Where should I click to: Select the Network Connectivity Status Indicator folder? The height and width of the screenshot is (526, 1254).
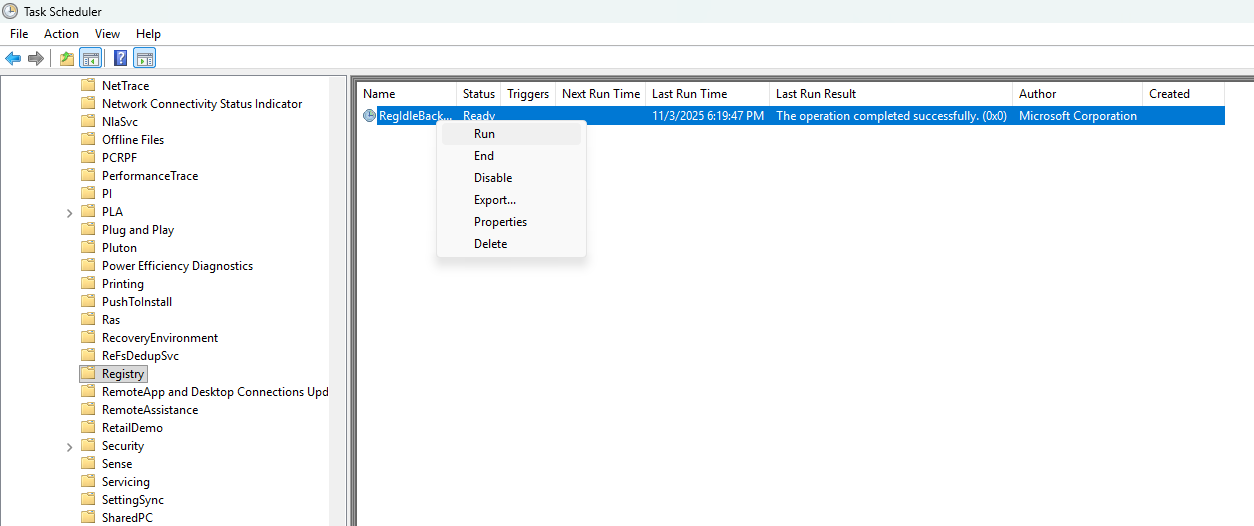(202, 104)
